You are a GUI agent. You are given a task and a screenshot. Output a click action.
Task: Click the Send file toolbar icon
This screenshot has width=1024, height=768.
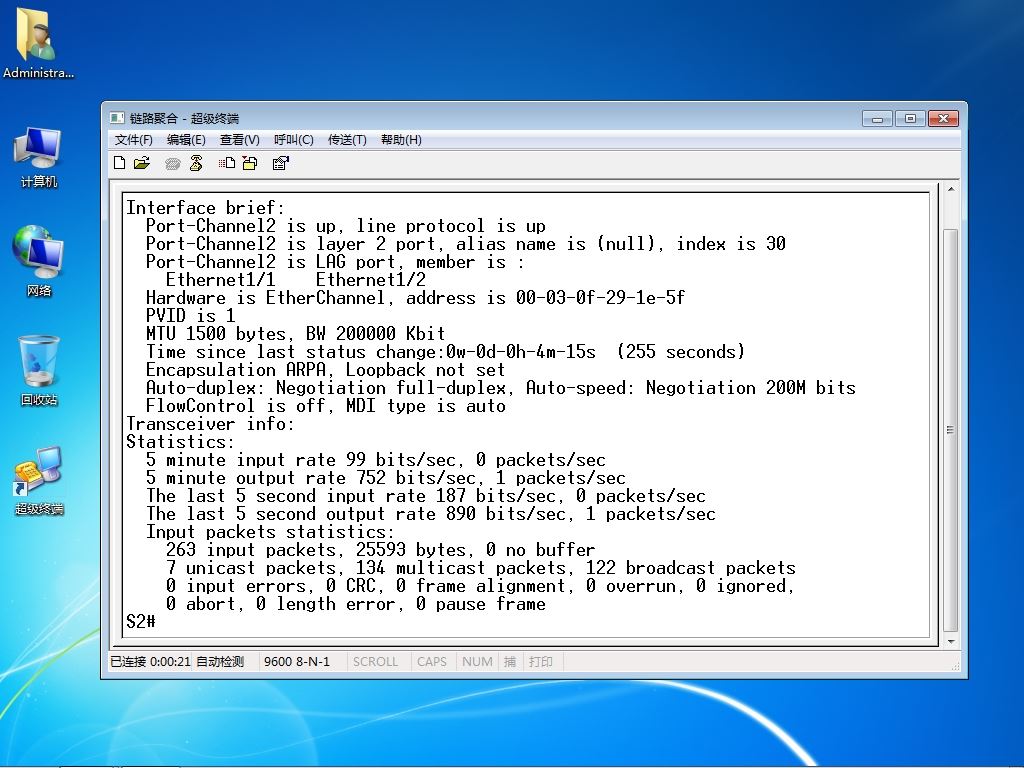point(227,163)
